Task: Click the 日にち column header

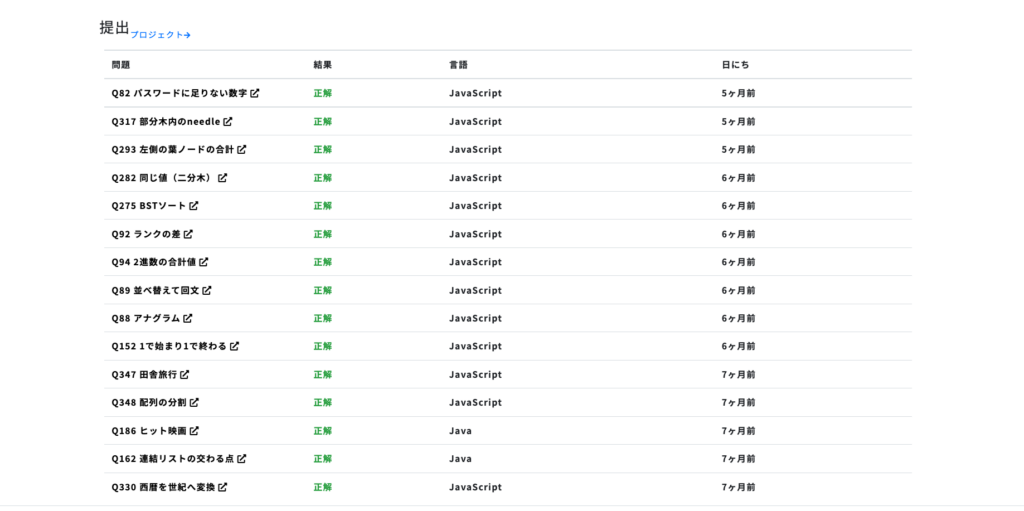Action: pos(735,65)
